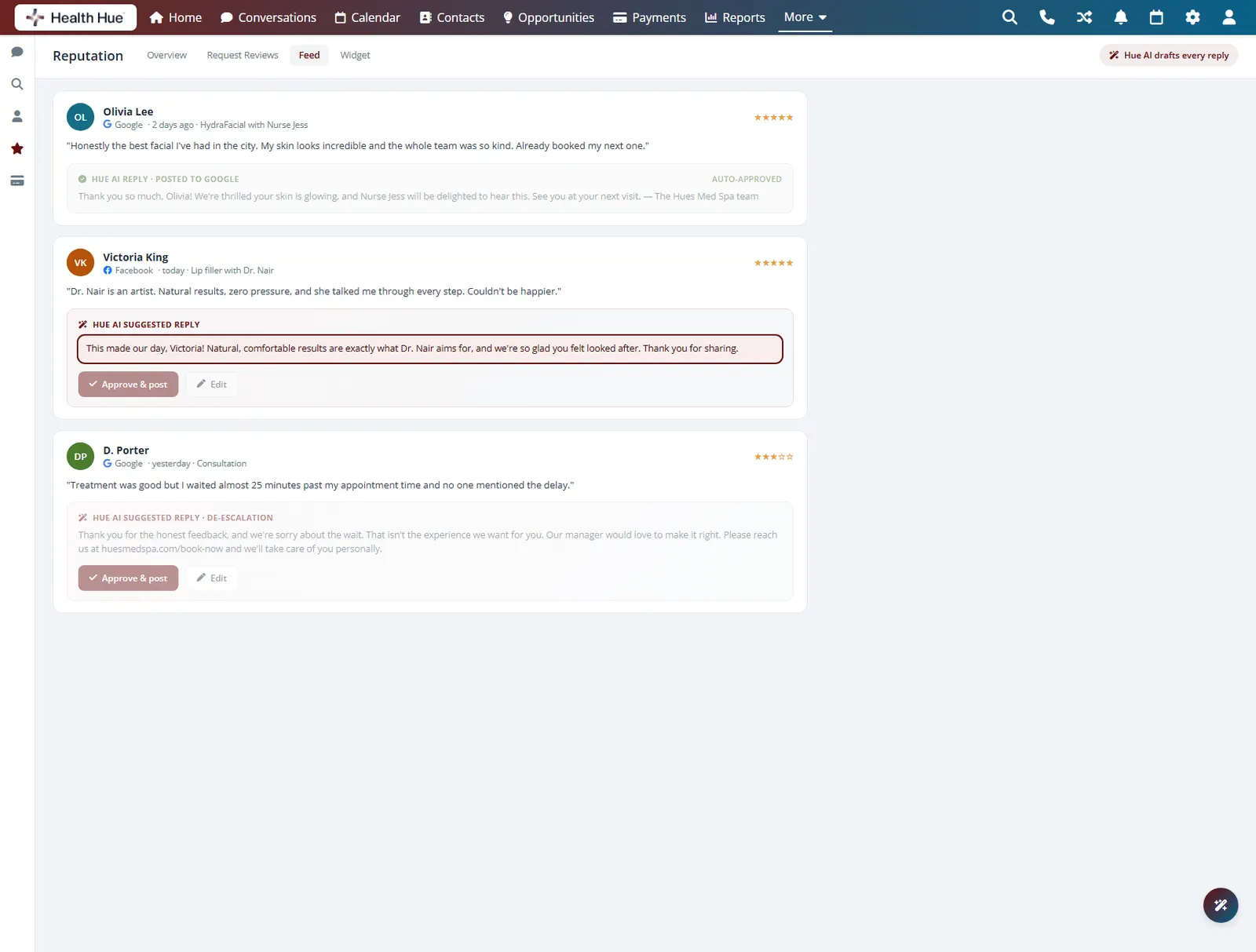Edit the suggested reply to D. Porter
This screenshot has width=1256, height=952.
pyautogui.click(x=211, y=578)
